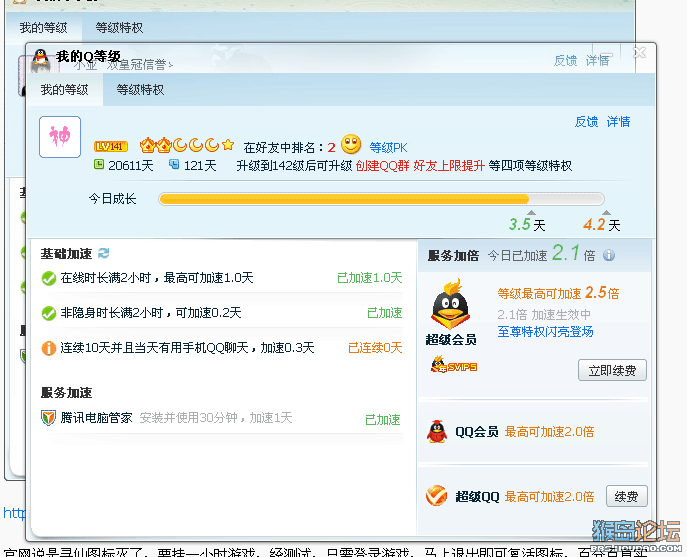The width and height of the screenshot is (687, 557).
Task: Click the SVIP5 badge icon
Action: (453, 365)
